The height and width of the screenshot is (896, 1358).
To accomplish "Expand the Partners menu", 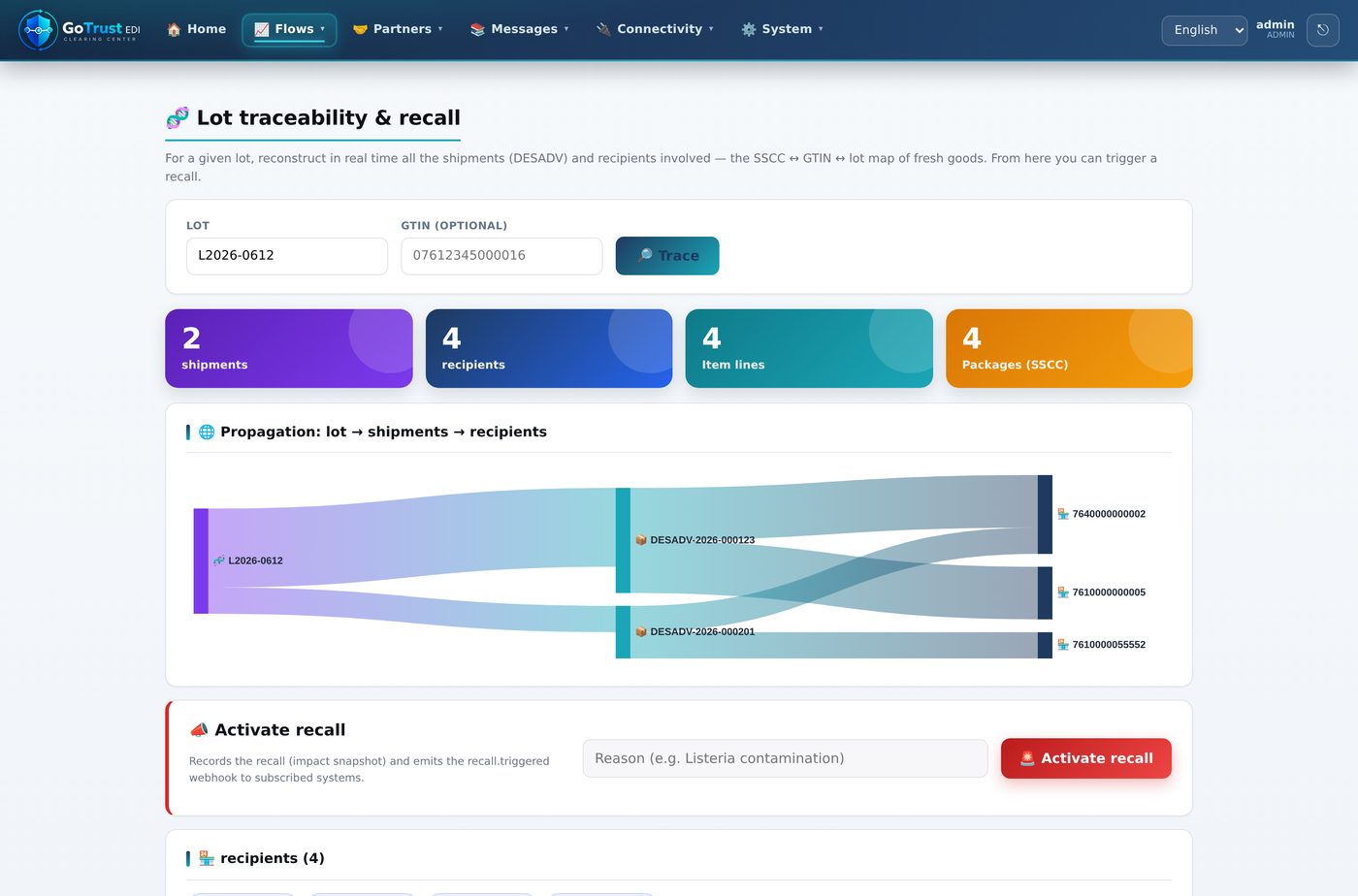I will coord(398,29).
